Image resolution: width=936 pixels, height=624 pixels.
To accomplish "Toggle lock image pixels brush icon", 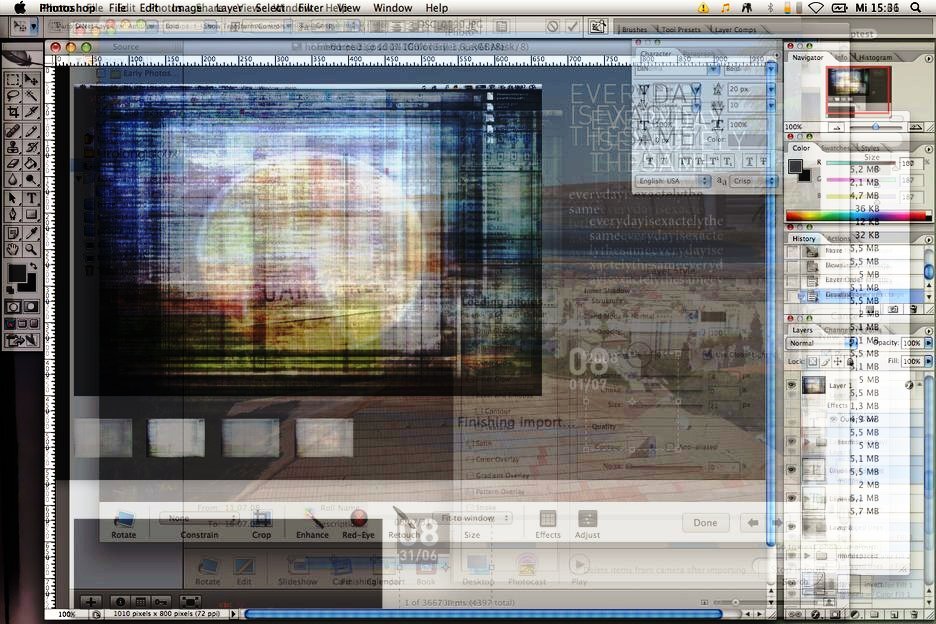I will click(x=825, y=361).
